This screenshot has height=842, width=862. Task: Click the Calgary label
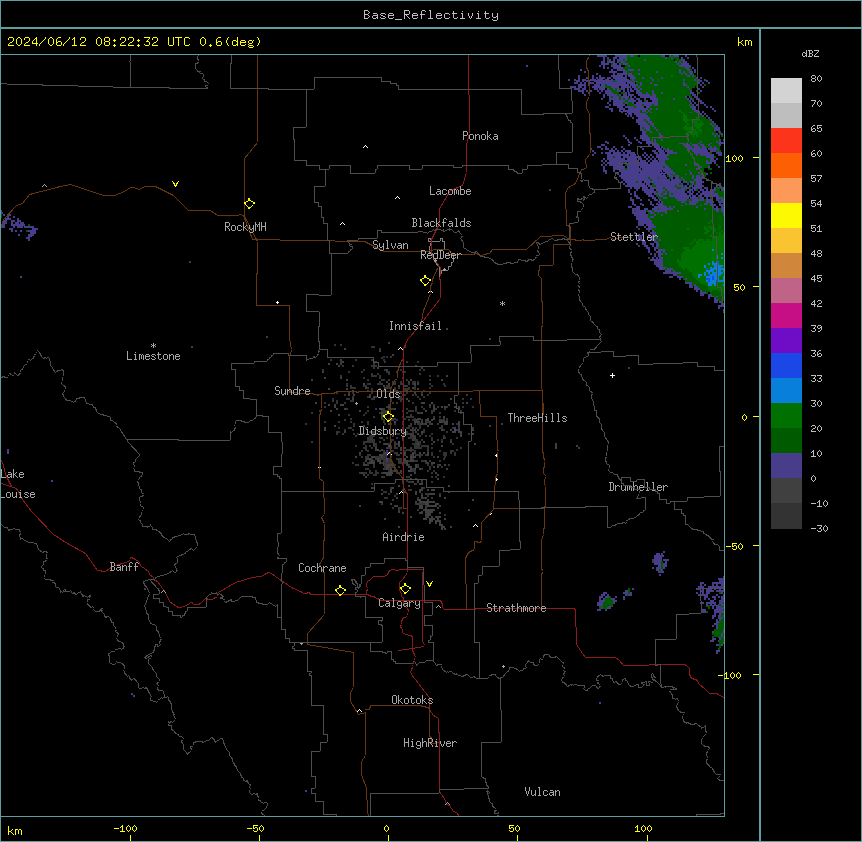pos(399,603)
